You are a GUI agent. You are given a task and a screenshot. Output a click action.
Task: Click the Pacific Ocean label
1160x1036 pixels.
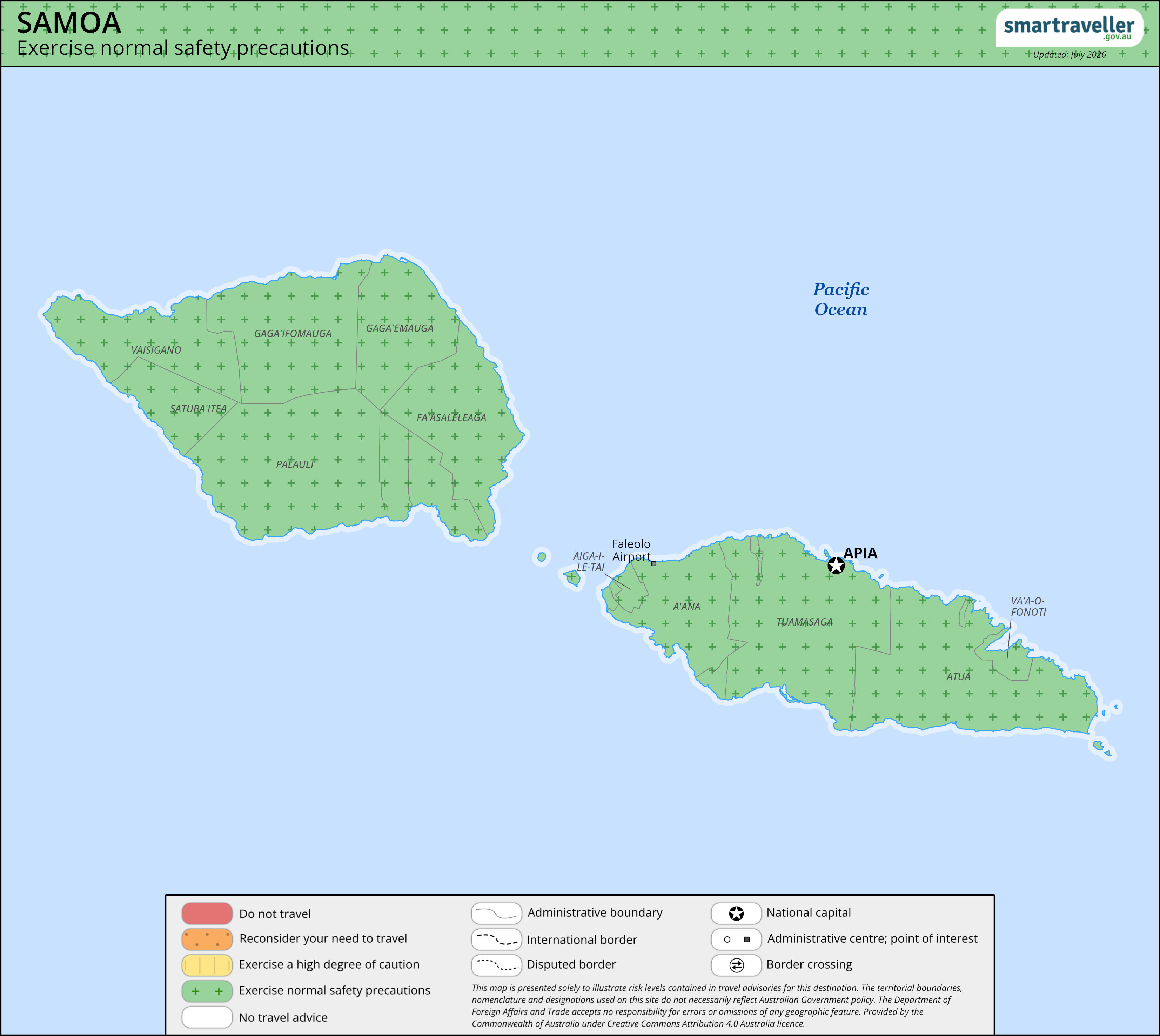[841, 299]
